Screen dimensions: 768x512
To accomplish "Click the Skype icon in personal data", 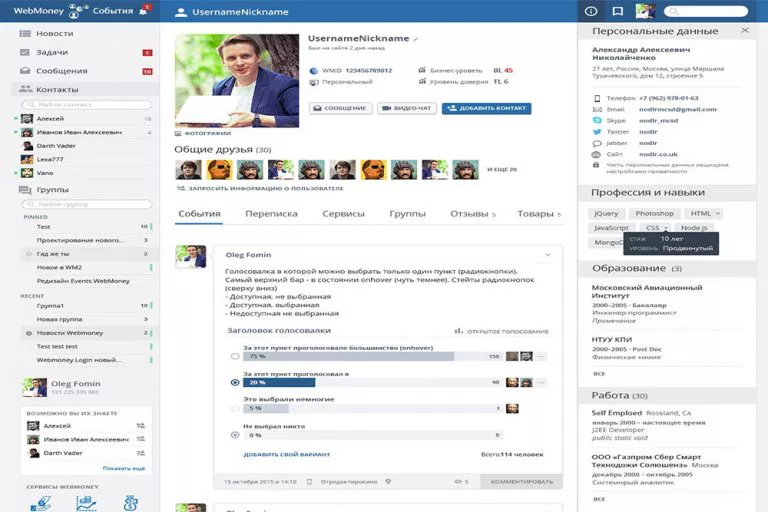I will point(597,121).
